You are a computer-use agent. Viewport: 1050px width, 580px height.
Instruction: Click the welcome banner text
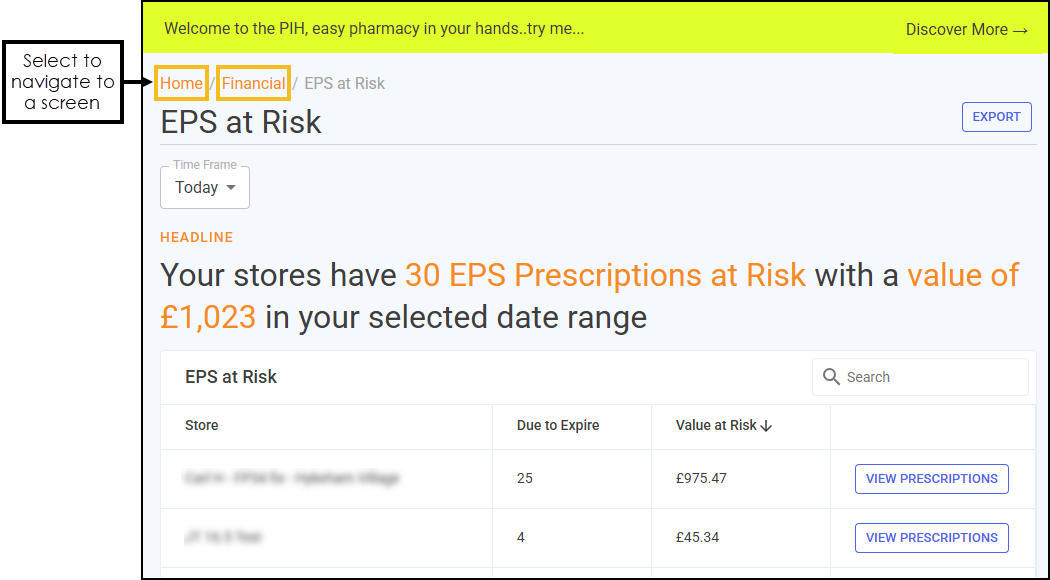[374, 29]
